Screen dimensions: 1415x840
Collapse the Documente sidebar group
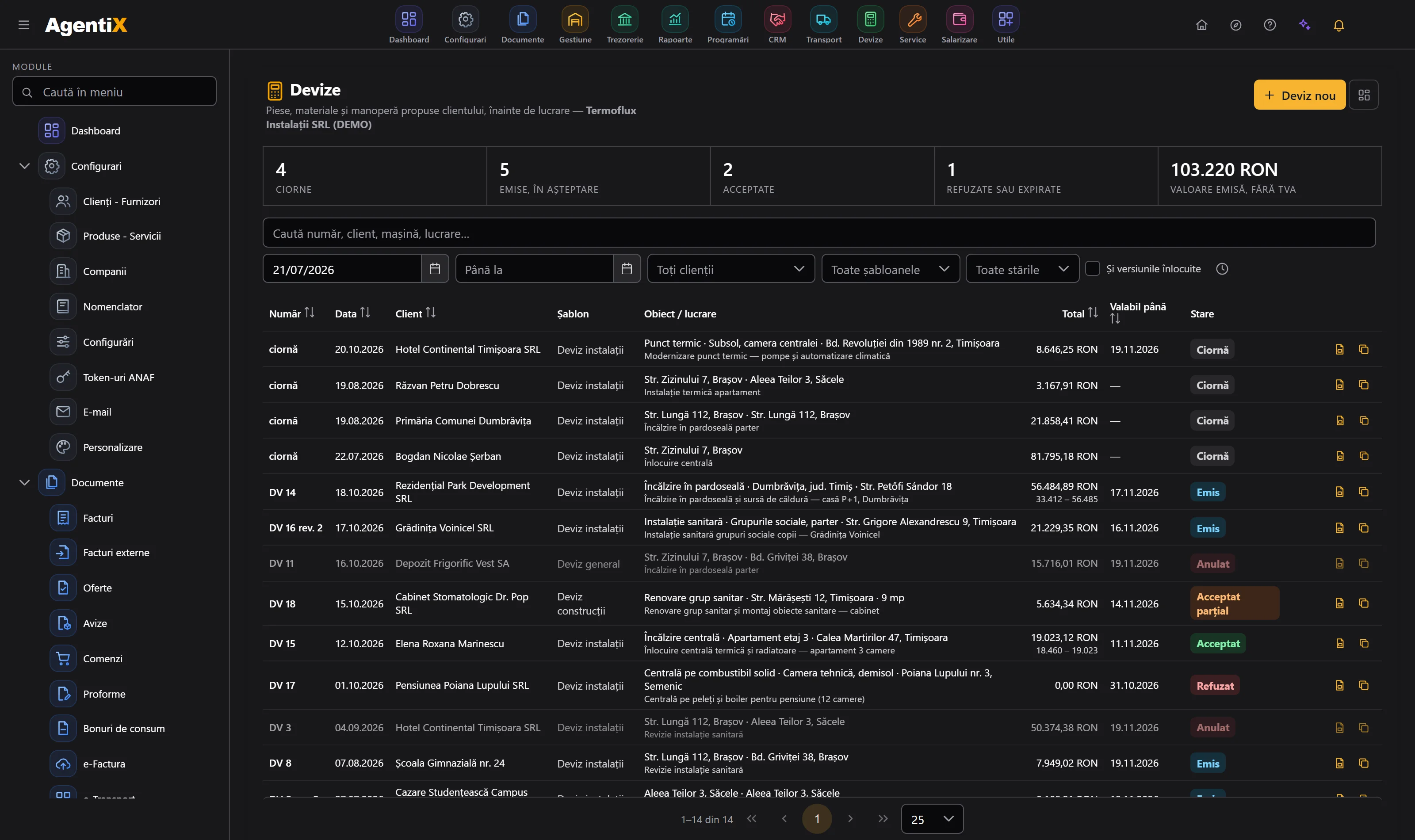[x=24, y=482]
